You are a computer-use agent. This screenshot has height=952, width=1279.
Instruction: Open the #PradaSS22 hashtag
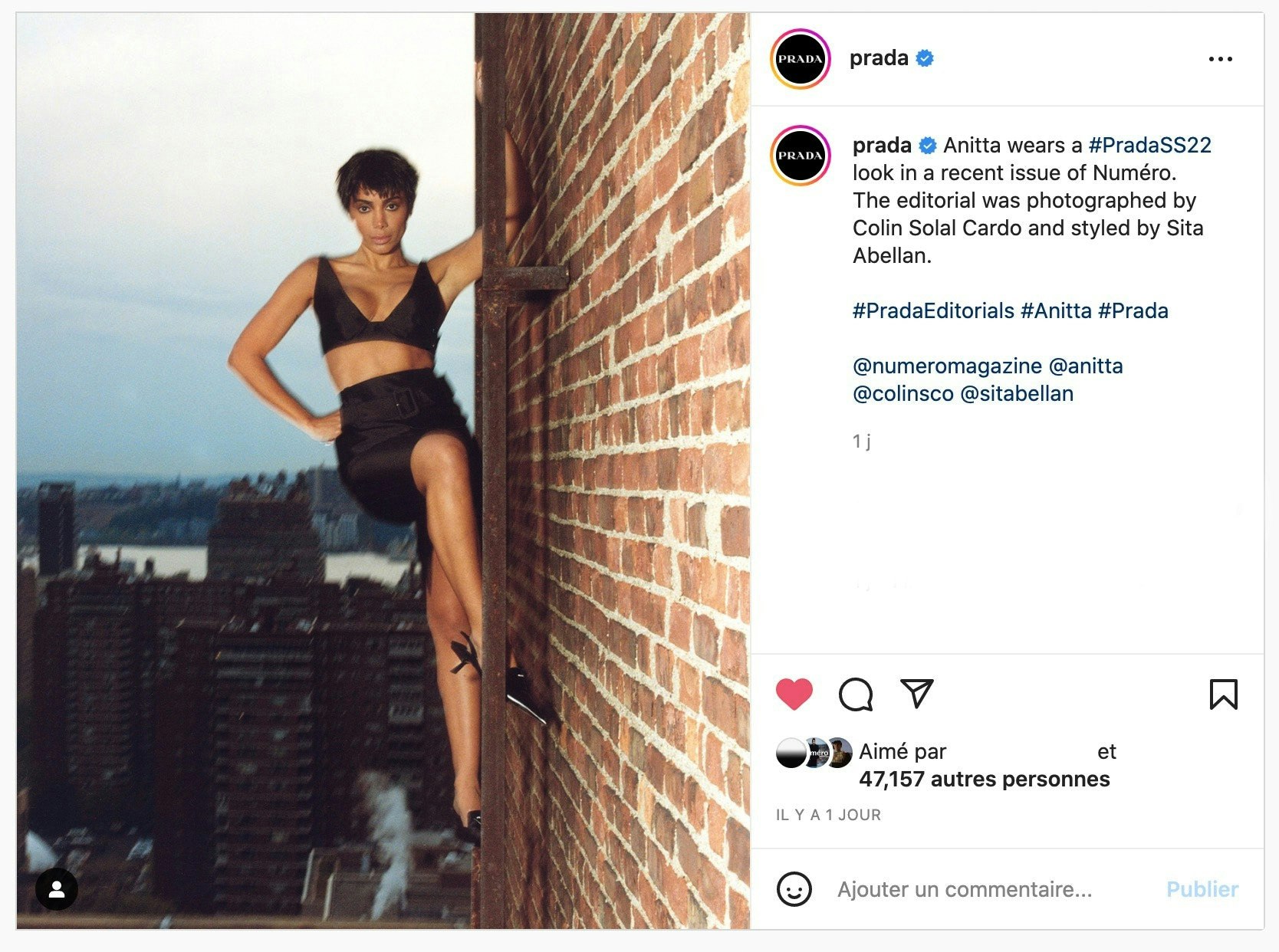coord(1149,145)
